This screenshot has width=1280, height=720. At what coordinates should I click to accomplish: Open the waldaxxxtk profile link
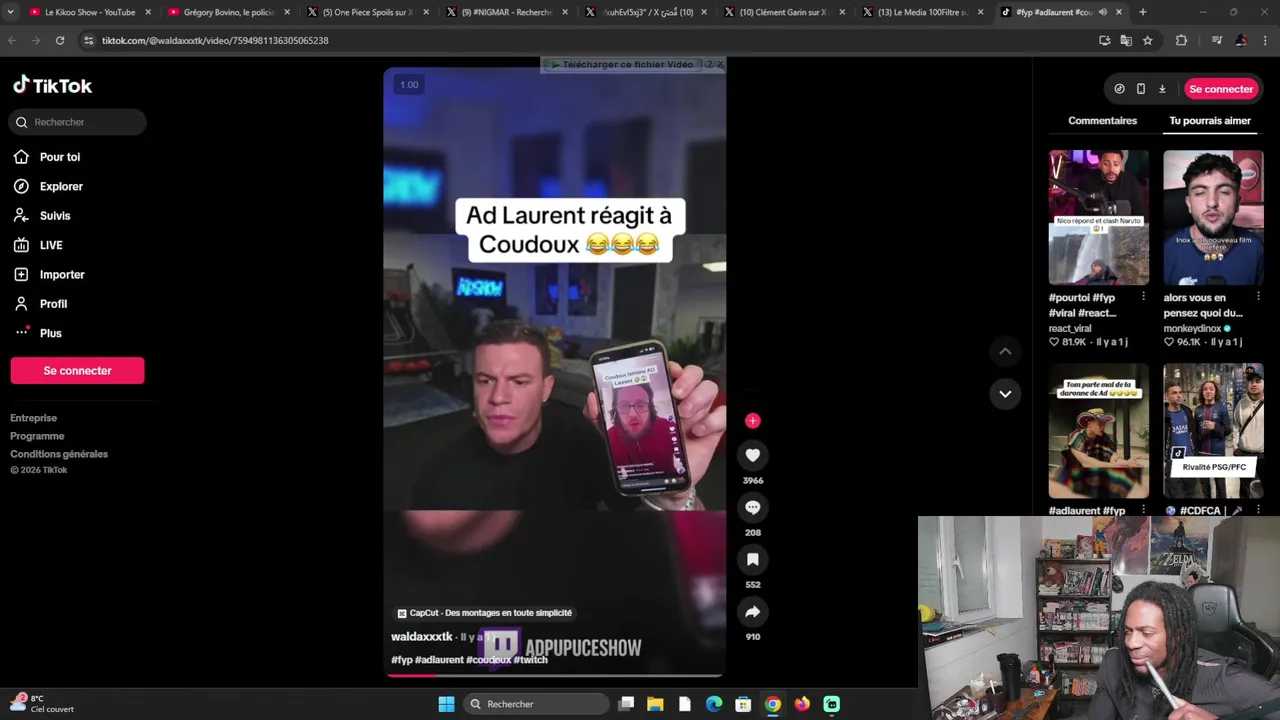pyautogui.click(x=421, y=637)
